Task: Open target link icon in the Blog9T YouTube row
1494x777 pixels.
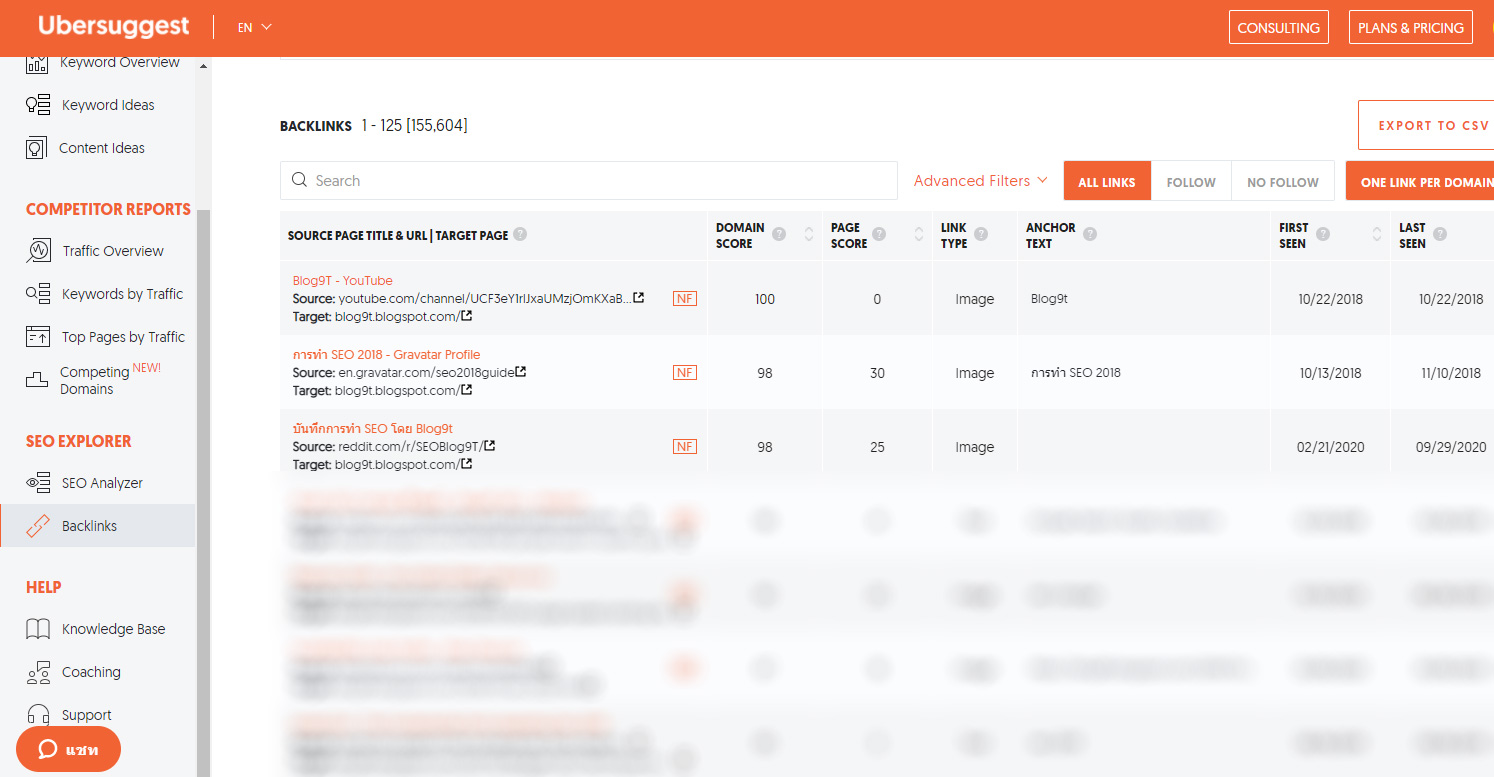Action: click(467, 316)
